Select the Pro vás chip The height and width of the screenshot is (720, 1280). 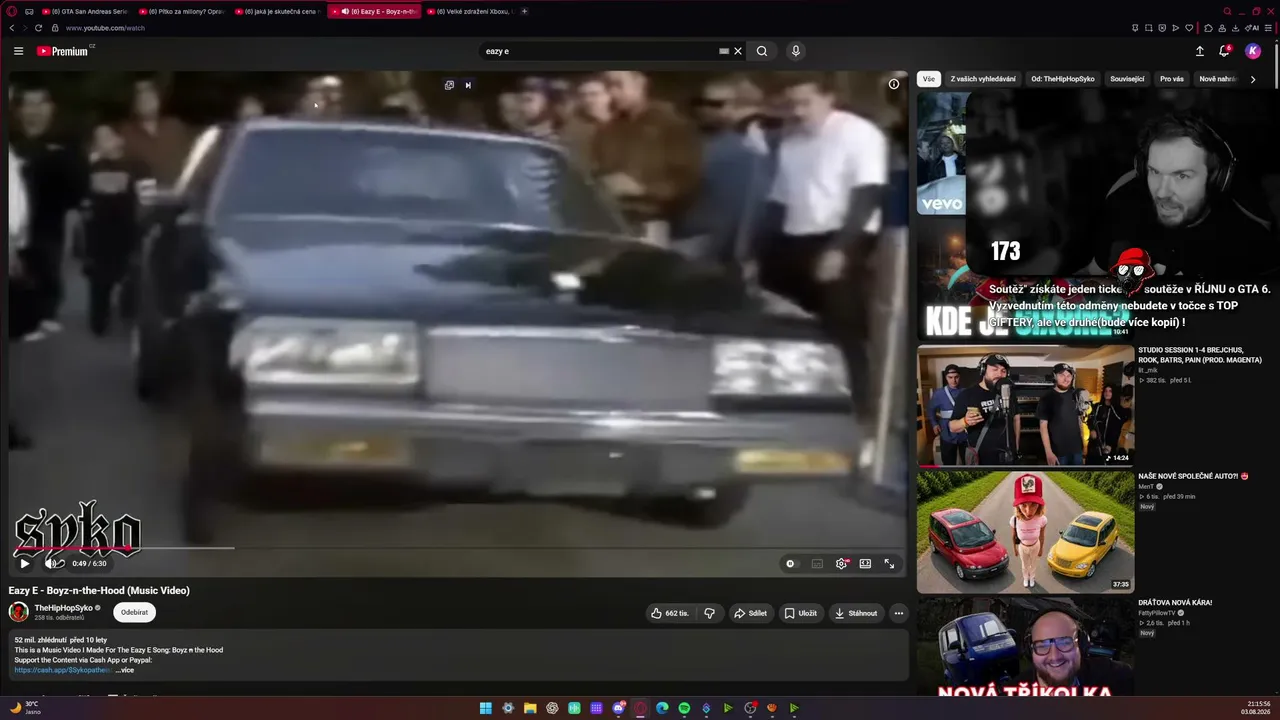click(1172, 79)
